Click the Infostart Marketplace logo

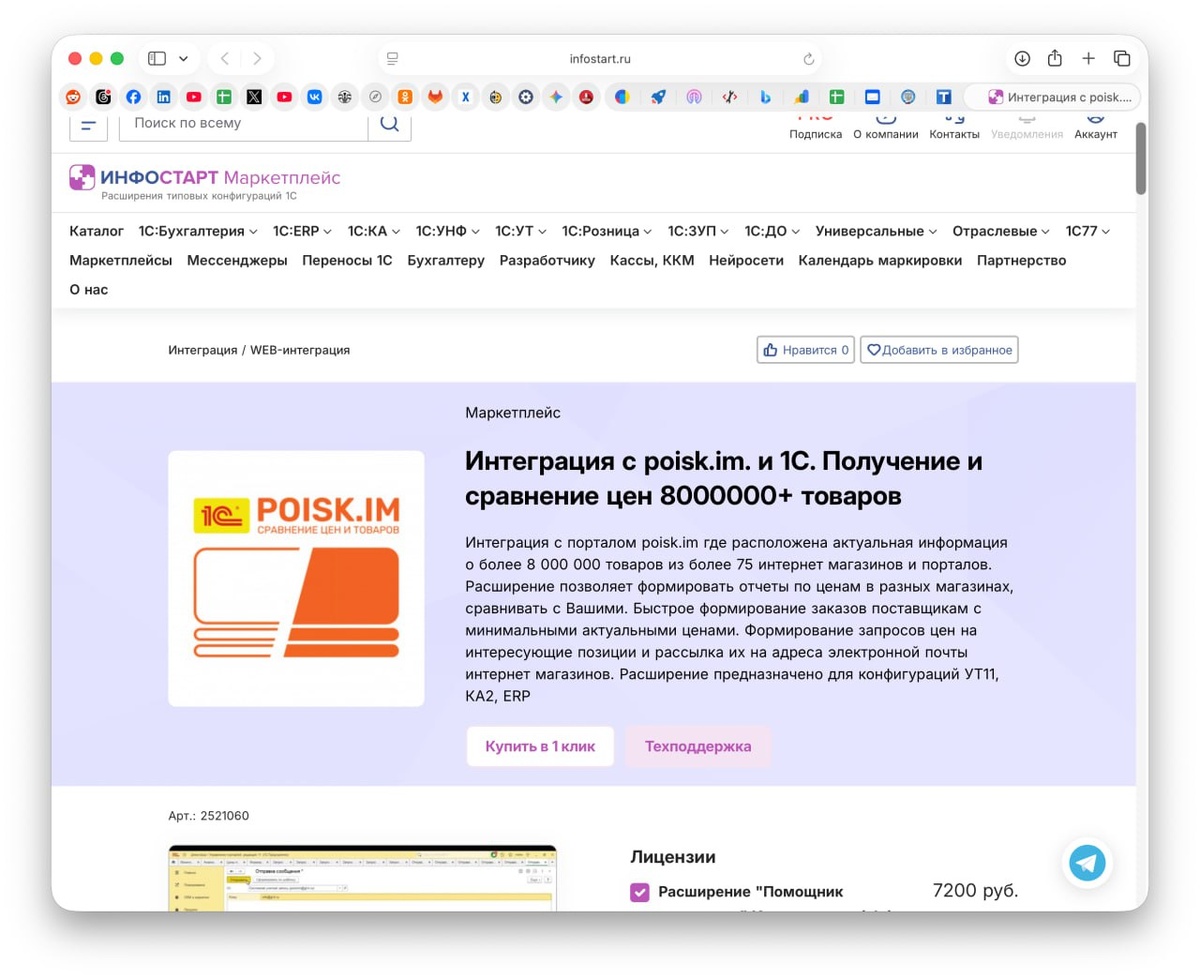[205, 183]
